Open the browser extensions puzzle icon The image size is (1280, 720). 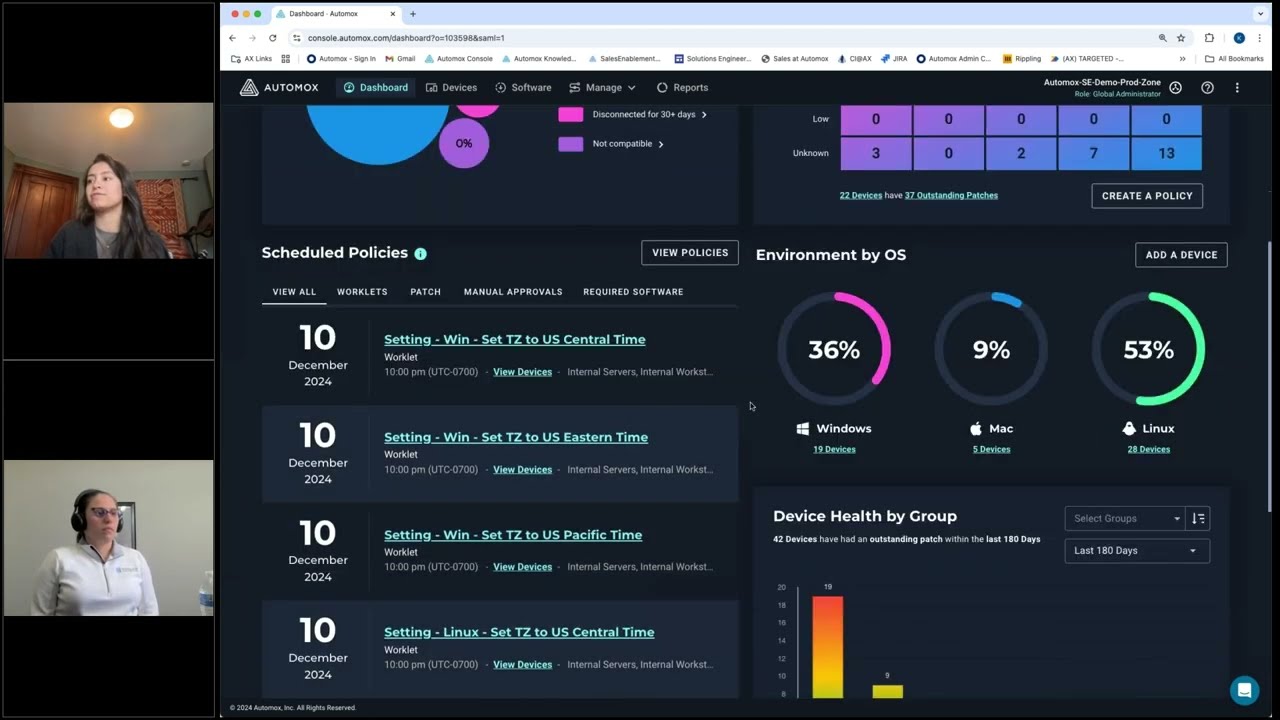point(1209,38)
